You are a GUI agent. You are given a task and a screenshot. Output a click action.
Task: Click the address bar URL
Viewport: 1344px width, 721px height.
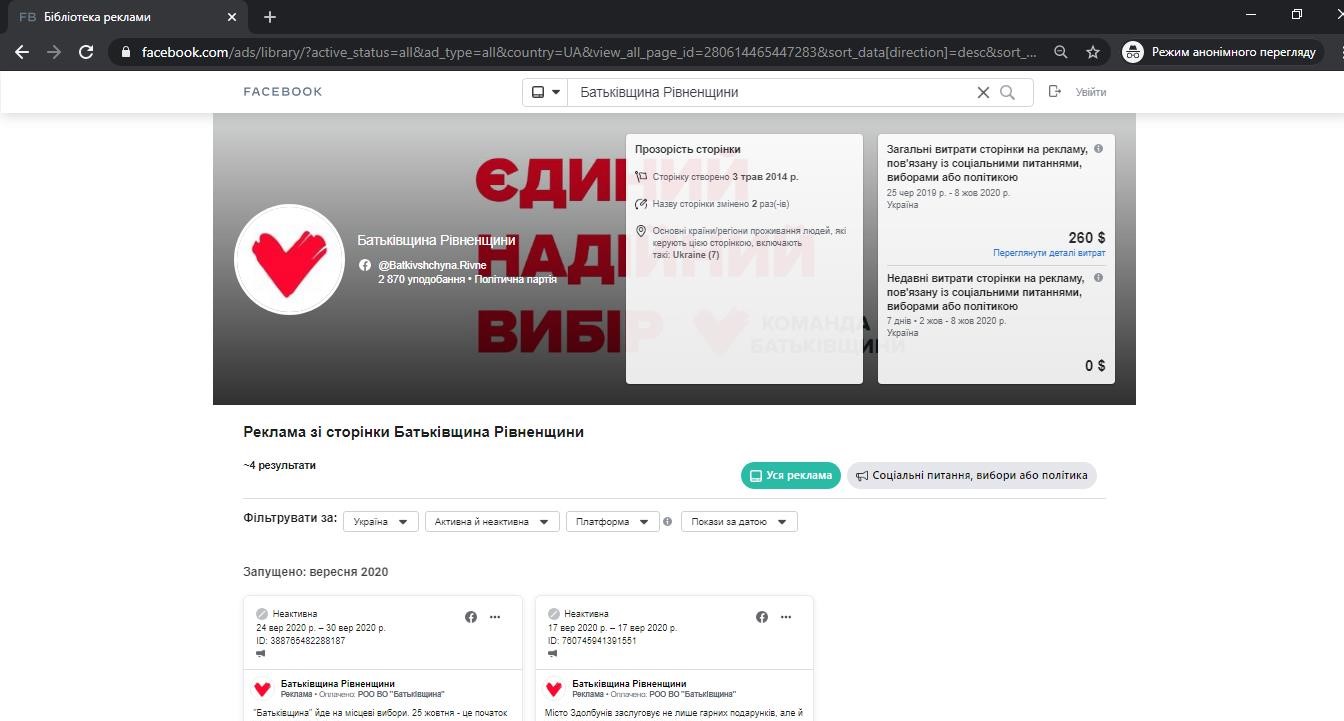pos(589,52)
